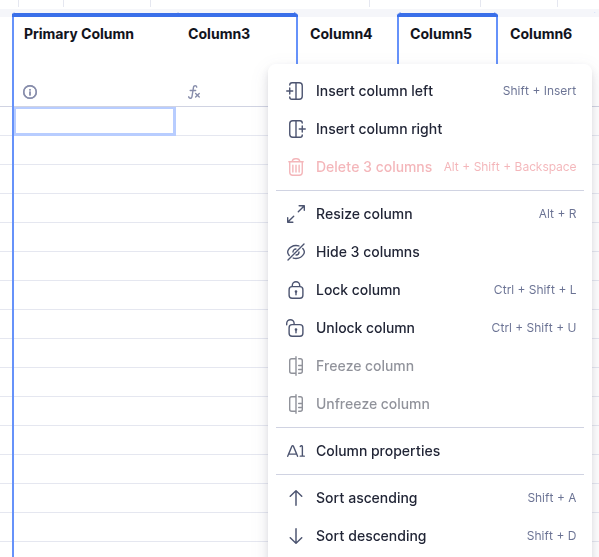This screenshot has width=599, height=557.
Task: Click the Unfreeze column icon
Action: pyautogui.click(x=296, y=404)
